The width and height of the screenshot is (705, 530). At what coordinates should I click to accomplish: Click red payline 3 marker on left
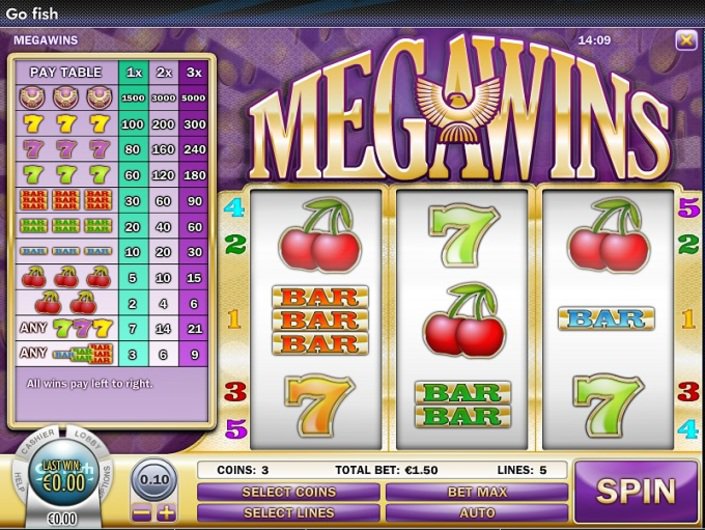(235, 392)
